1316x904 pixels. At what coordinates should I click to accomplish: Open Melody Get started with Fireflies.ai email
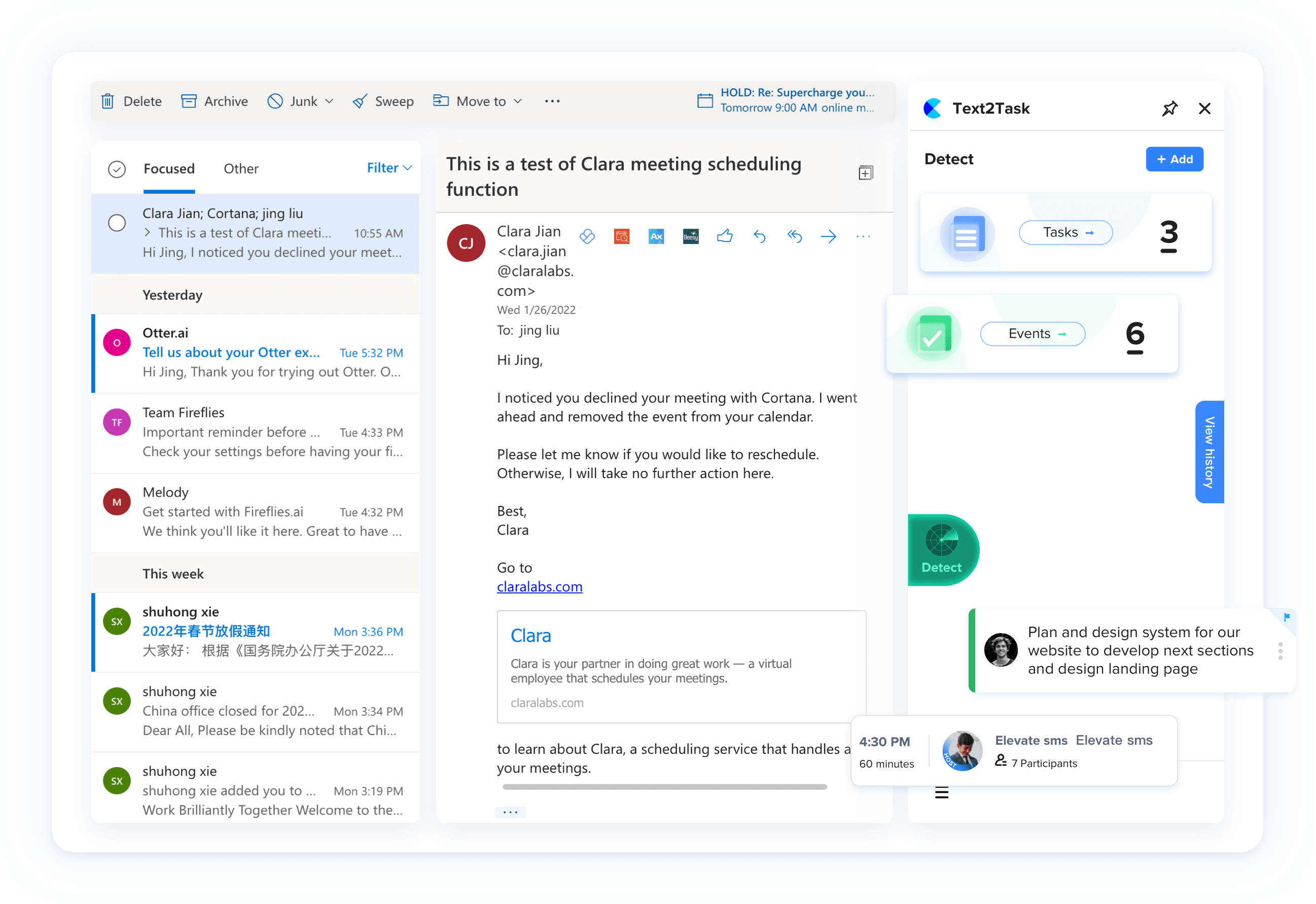point(256,512)
